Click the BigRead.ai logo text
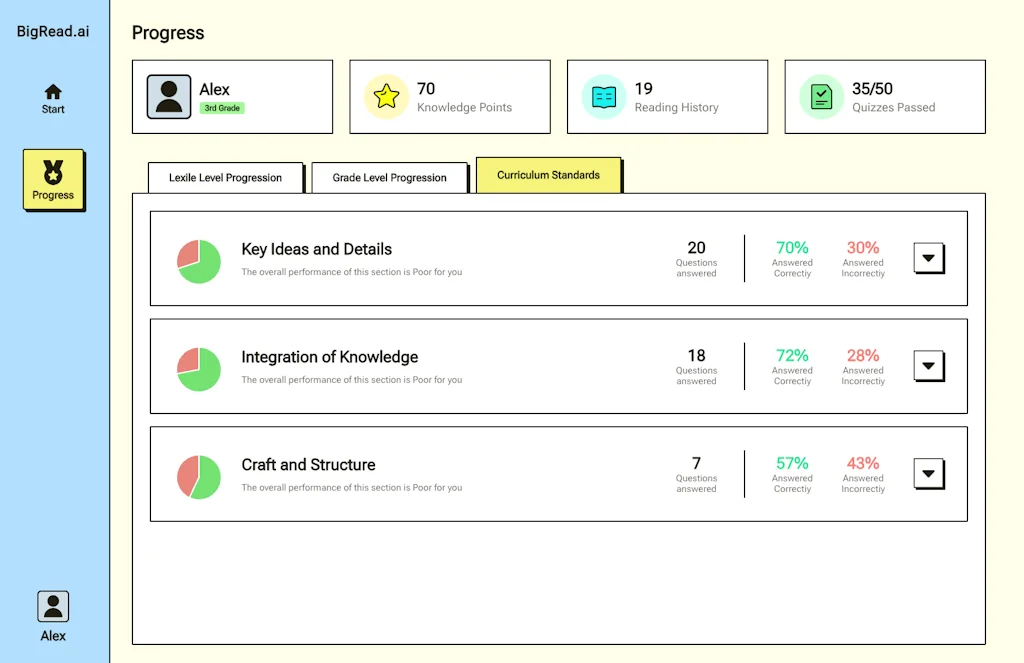The image size is (1024, 663). click(x=53, y=31)
